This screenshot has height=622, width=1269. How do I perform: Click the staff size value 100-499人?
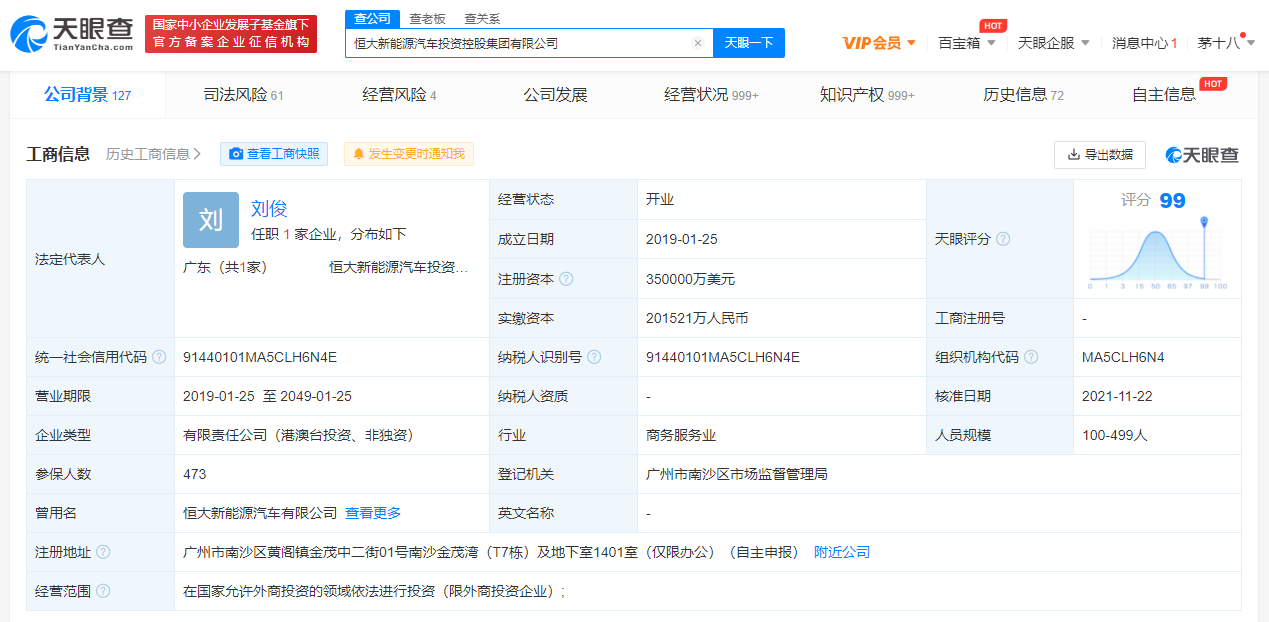1115,435
